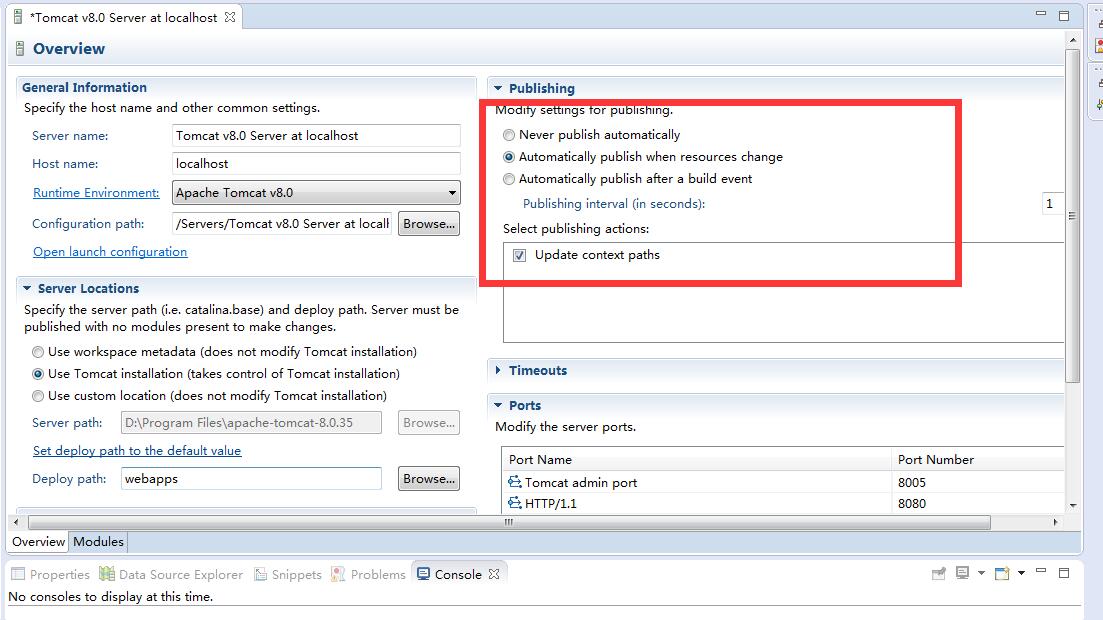Click the horizontal scrollbar left arrow

pos(17,522)
